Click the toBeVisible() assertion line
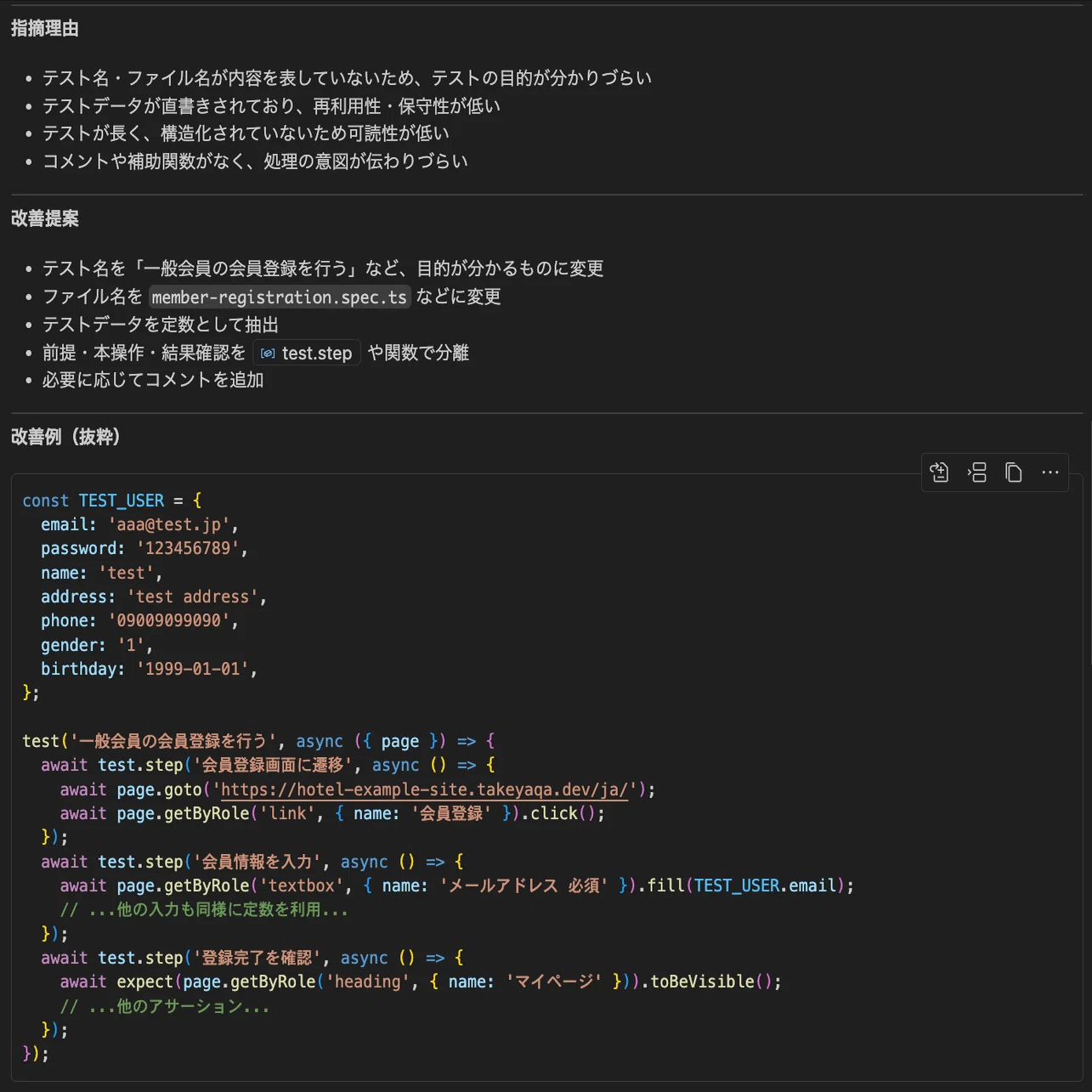Image resolution: width=1092 pixels, height=1092 pixels. pos(421,982)
